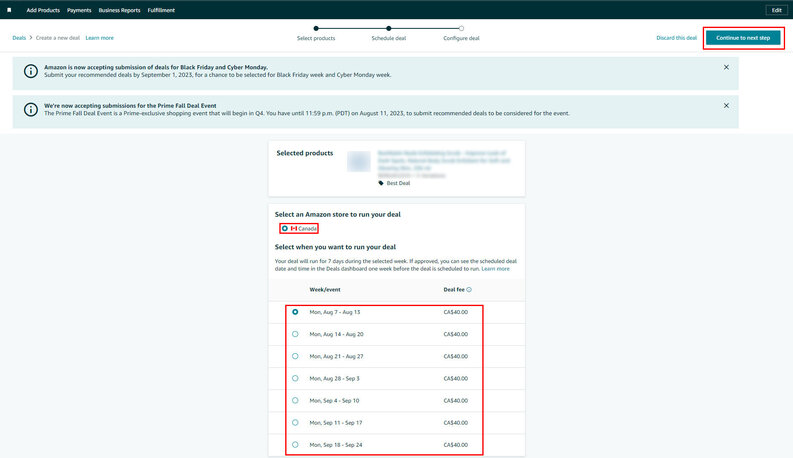
Task: Click the Best Deal tag icon
Action: pos(381,183)
